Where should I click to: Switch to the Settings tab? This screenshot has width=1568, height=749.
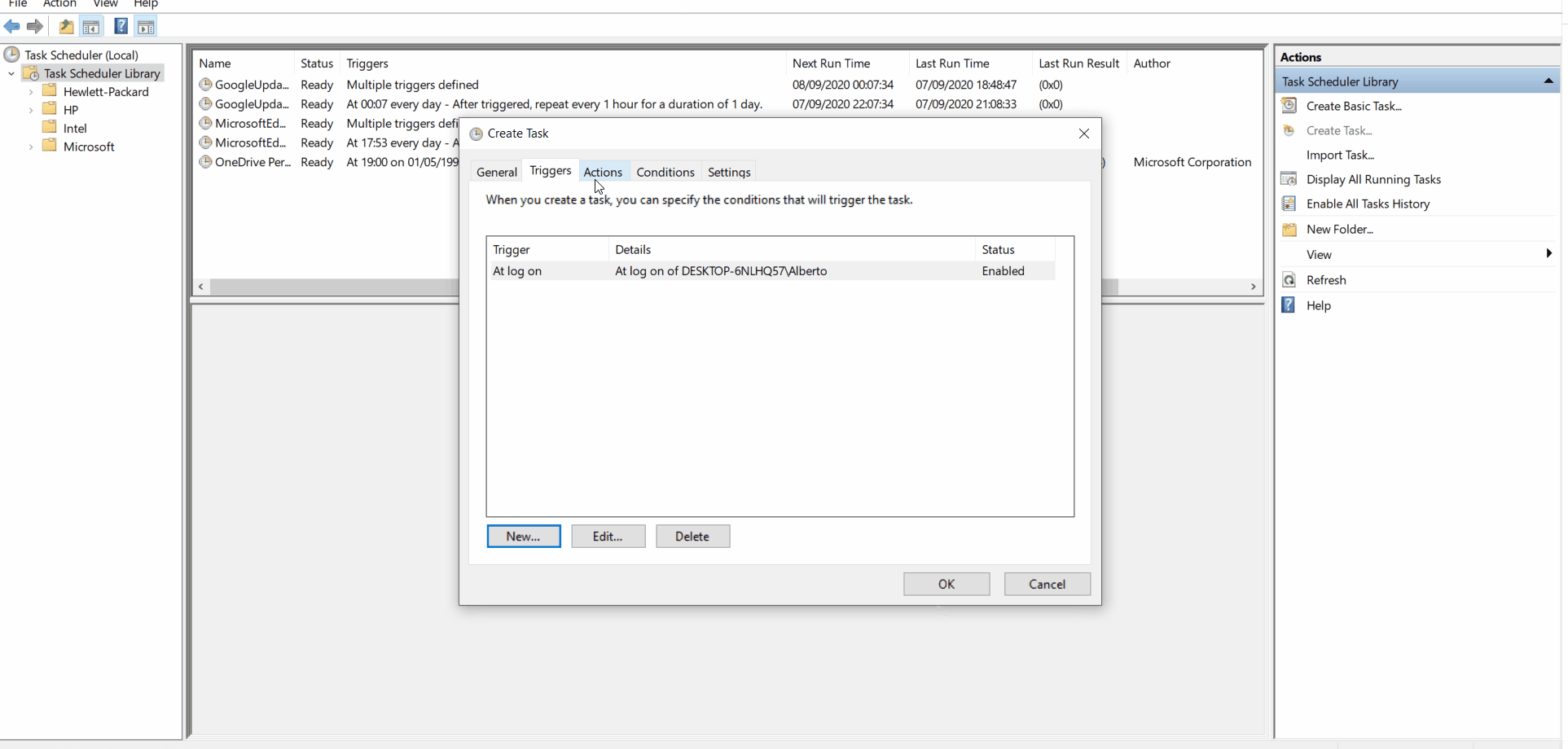[729, 171]
